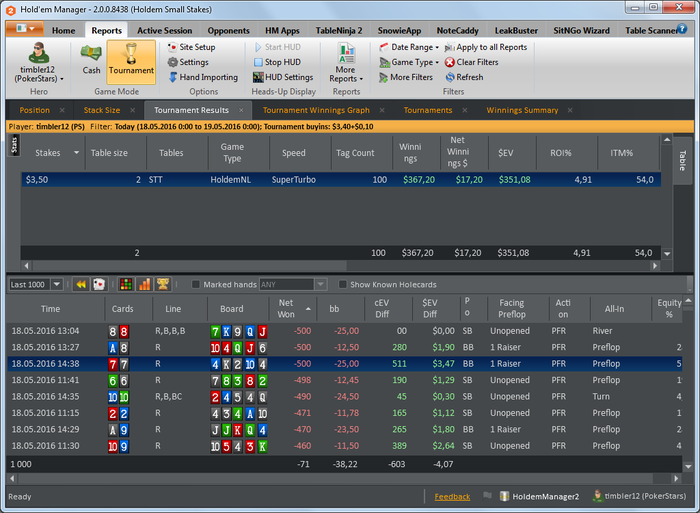This screenshot has width=700, height=513.
Task: Open Date Range filter dropdown
Action: point(409,47)
